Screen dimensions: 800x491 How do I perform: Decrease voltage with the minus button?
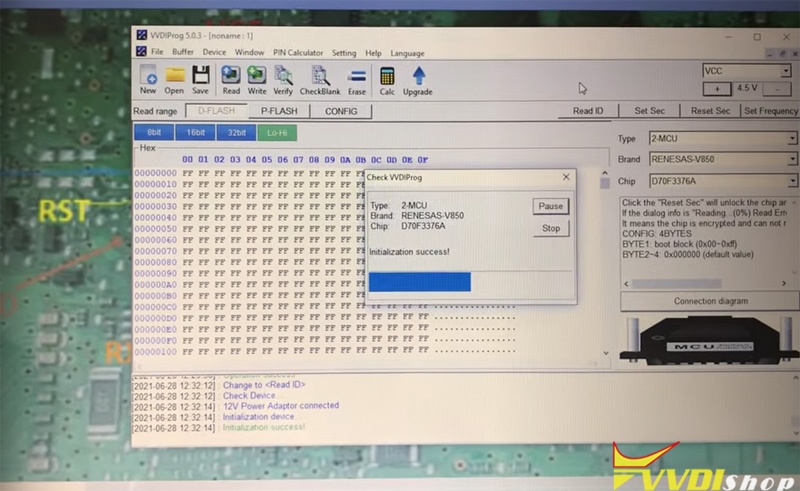tap(777, 89)
